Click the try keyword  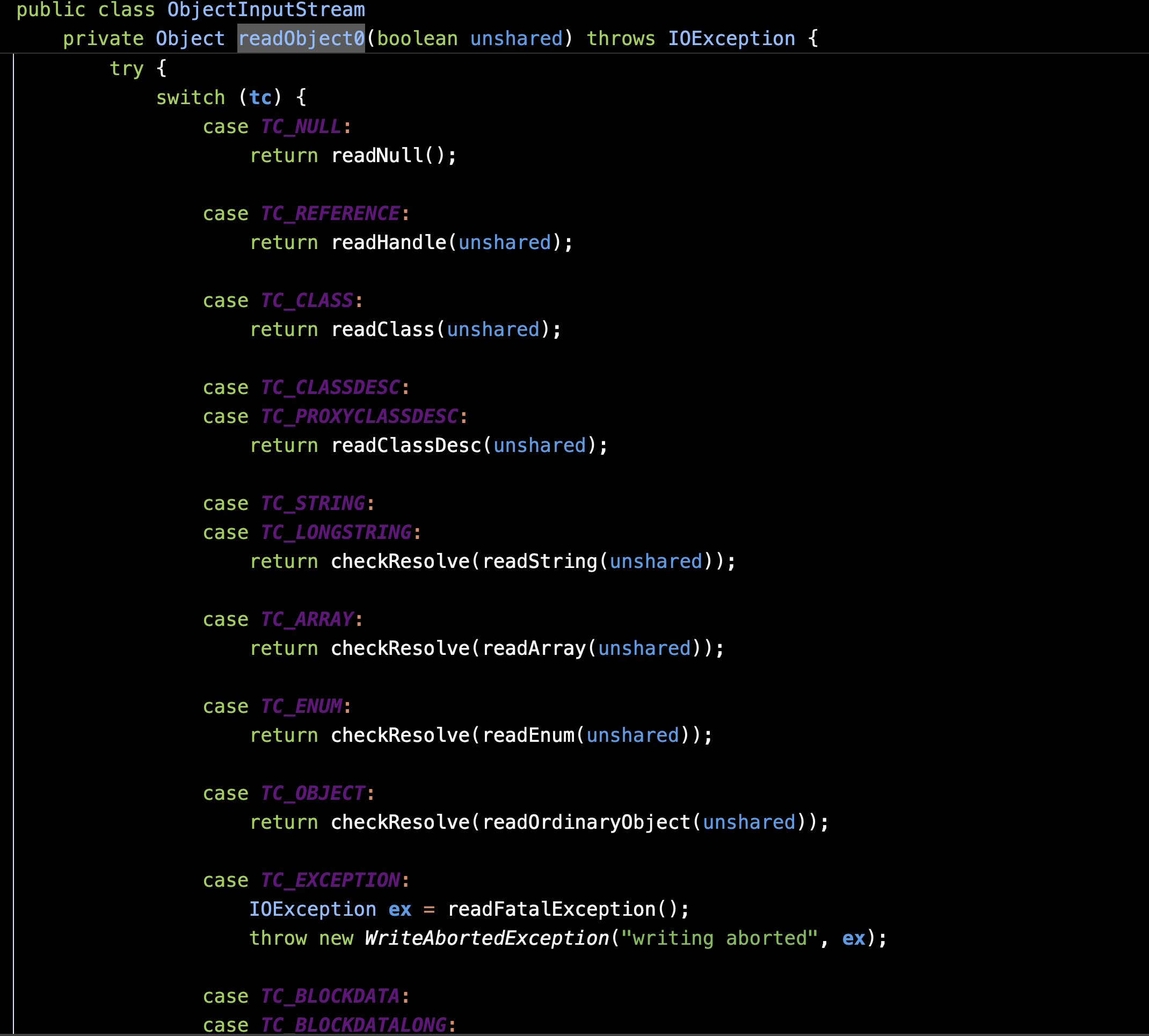coord(126,68)
